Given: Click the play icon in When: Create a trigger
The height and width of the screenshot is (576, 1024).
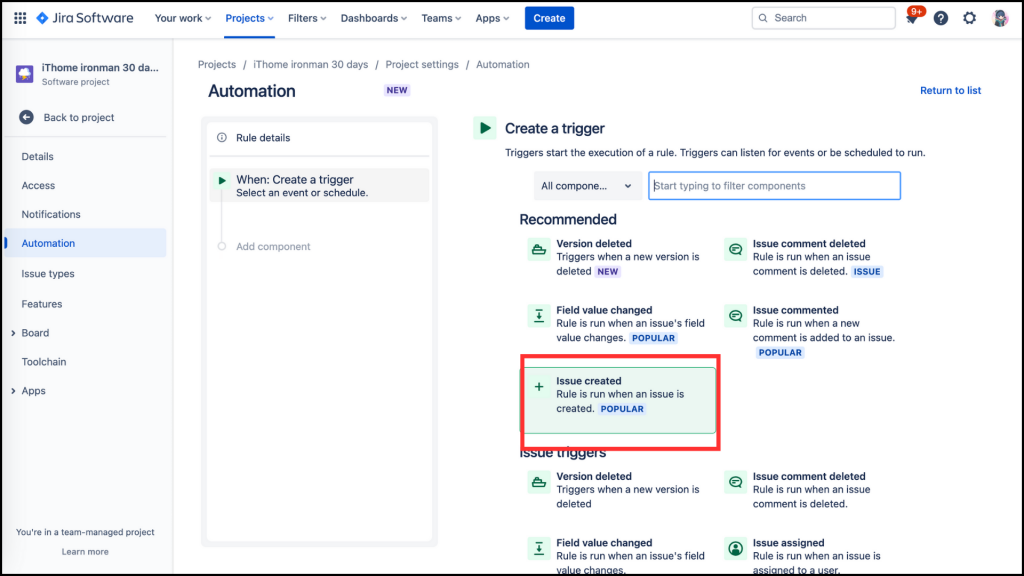Looking at the screenshot, I should pos(222,180).
